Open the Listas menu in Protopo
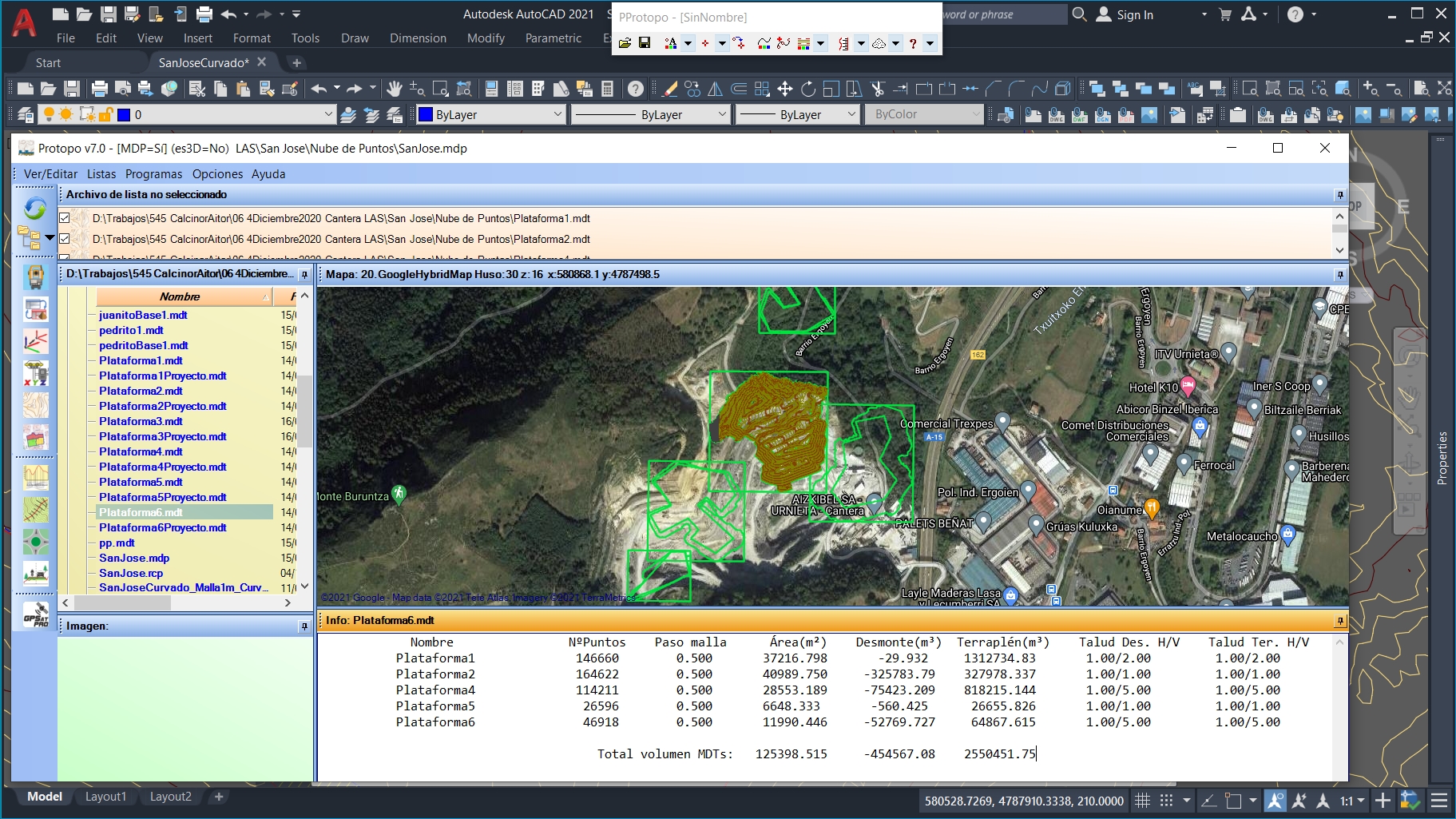The image size is (1456, 819). tap(101, 173)
